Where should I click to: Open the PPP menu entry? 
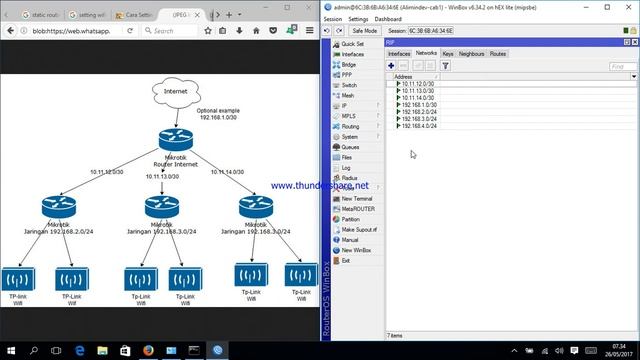coord(347,75)
